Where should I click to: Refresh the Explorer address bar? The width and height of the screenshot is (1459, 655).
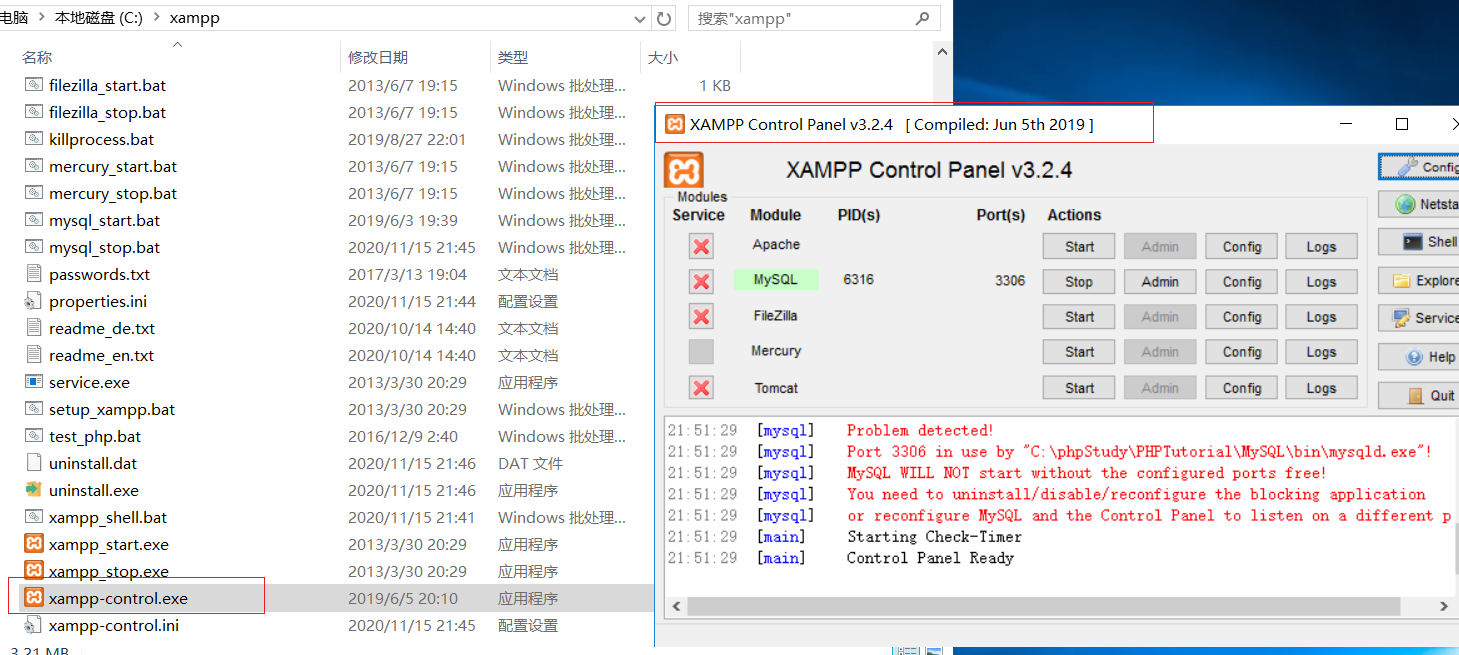[x=664, y=18]
